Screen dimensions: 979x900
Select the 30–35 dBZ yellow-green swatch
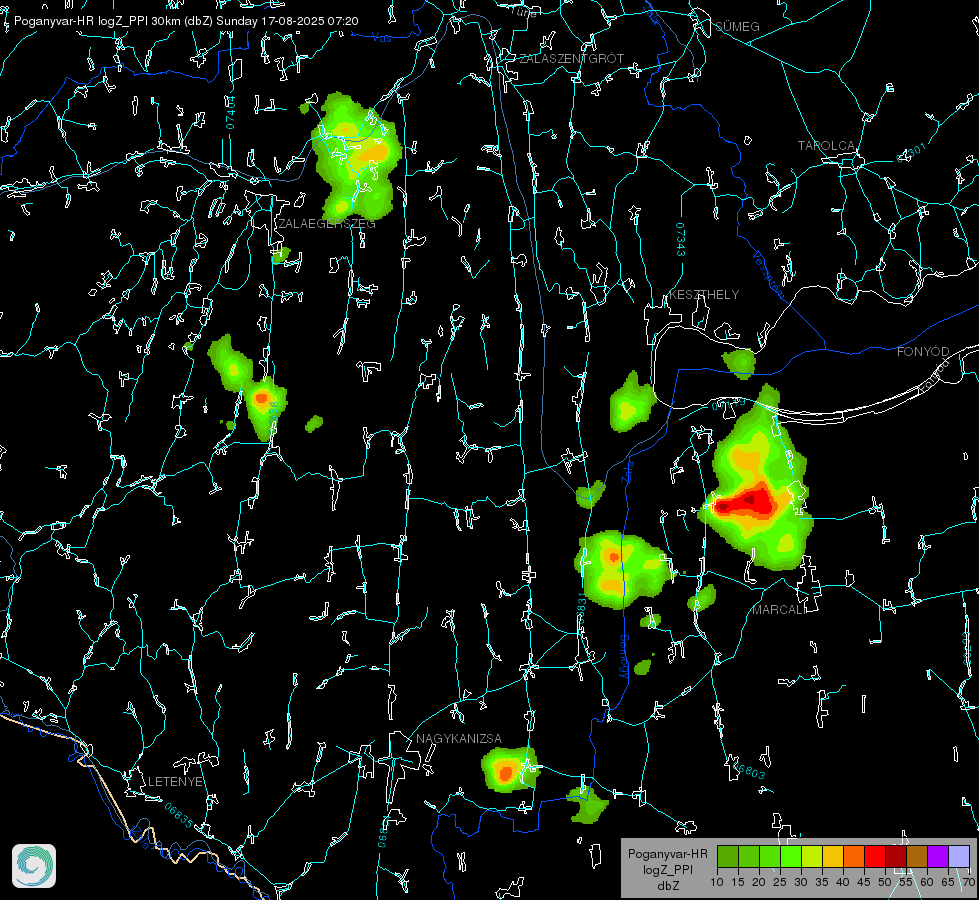point(812,856)
